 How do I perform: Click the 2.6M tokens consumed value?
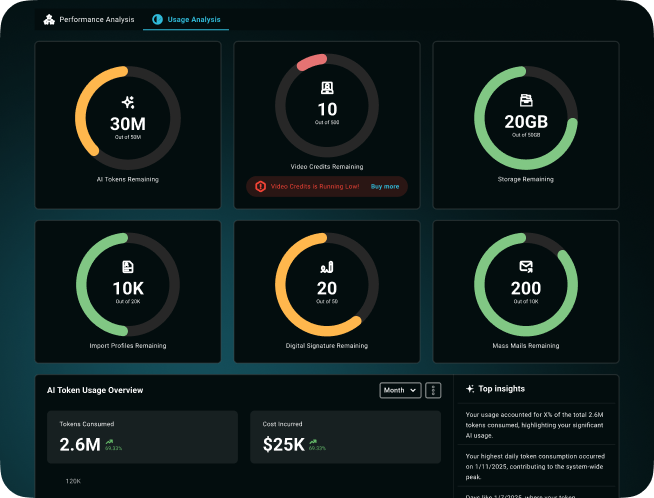[80, 445]
